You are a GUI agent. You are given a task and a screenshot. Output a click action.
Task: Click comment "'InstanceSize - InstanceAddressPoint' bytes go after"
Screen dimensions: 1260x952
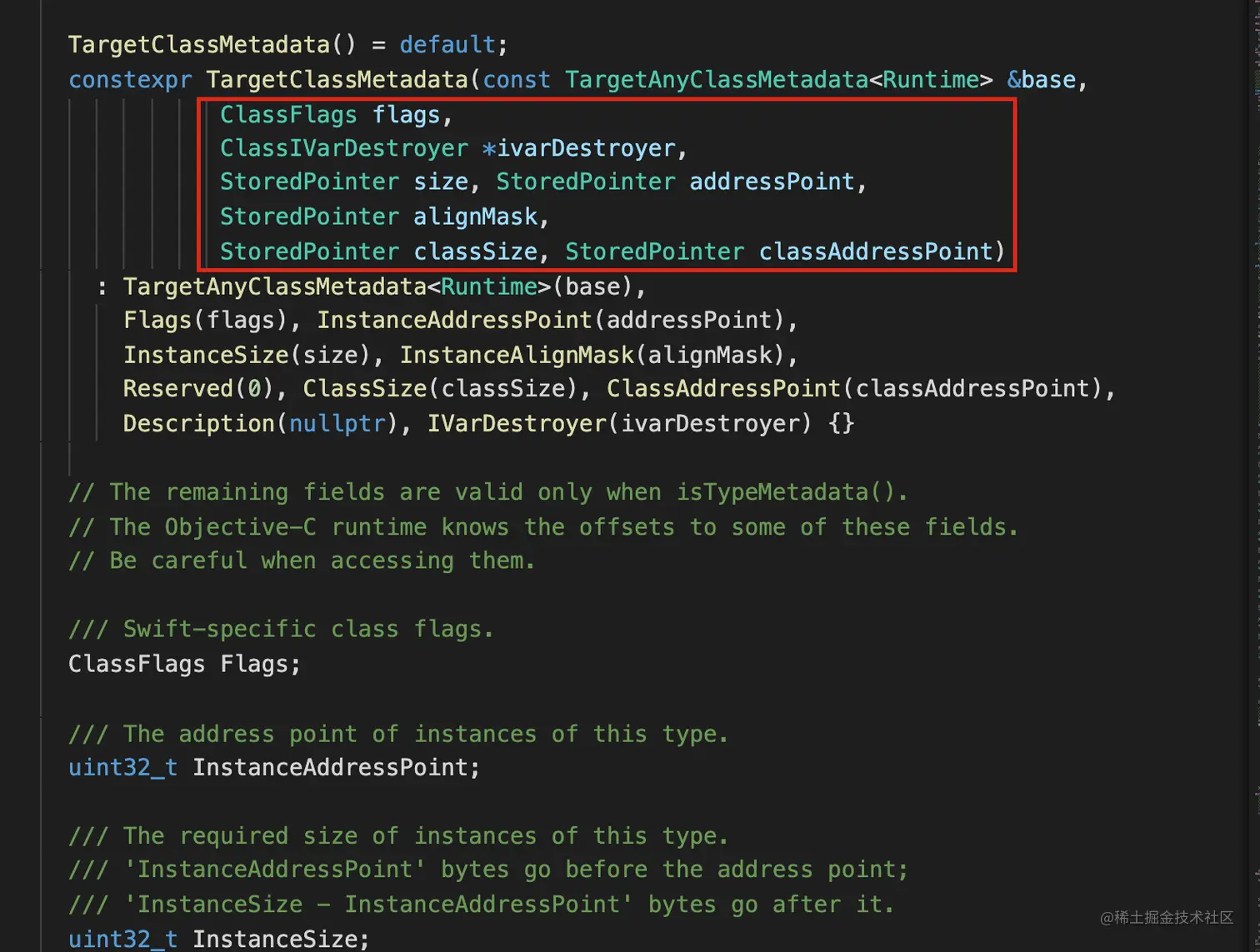482,904
